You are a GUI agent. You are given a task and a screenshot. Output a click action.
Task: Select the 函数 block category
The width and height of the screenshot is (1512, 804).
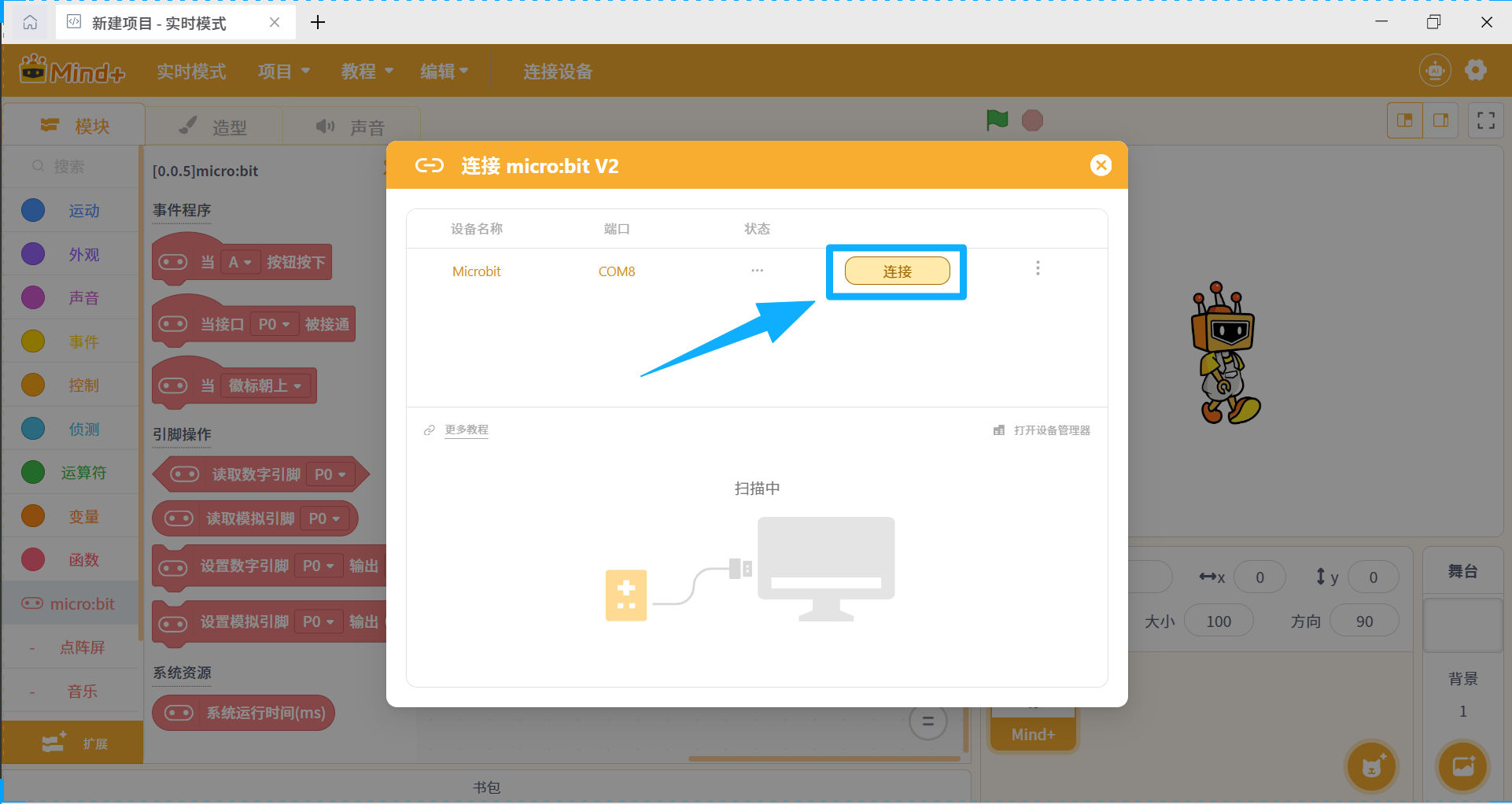[x=71, y=559]
